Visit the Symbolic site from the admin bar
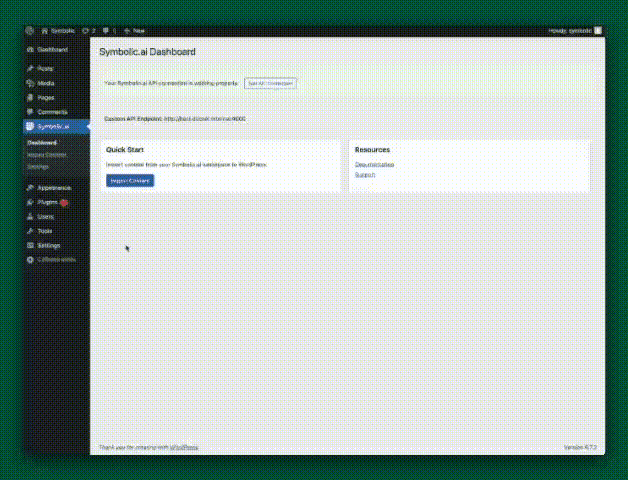Viewport: 628px width, 480px height. coord(58,31)
